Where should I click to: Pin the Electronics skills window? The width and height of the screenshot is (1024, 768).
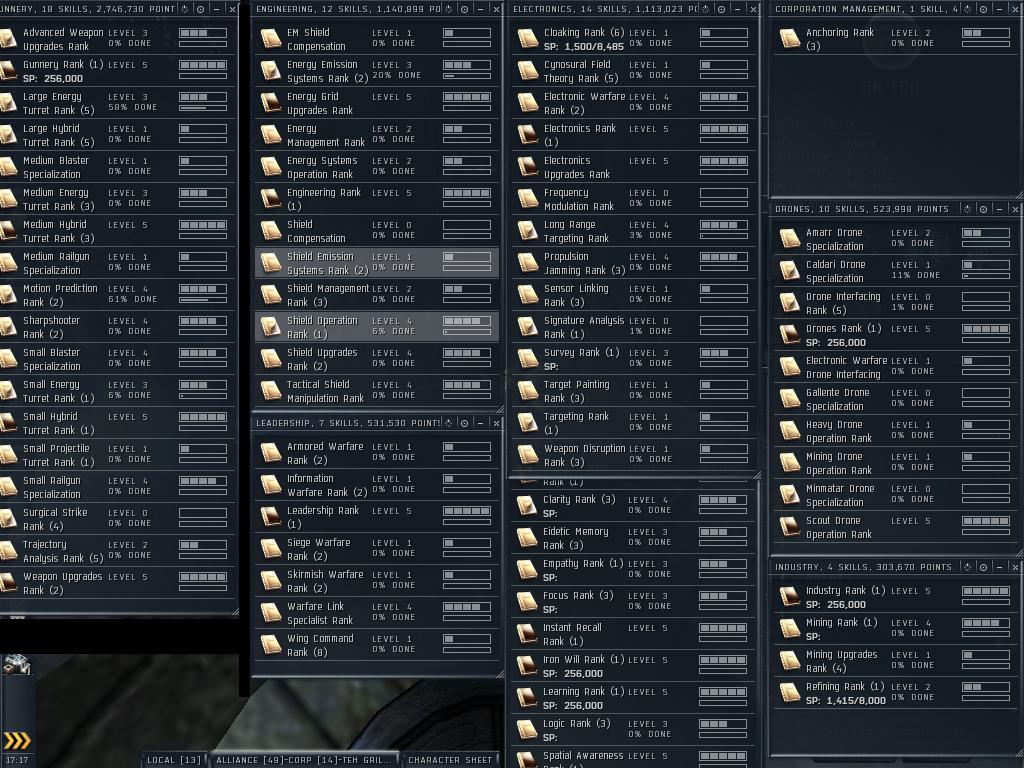(721, 9)
